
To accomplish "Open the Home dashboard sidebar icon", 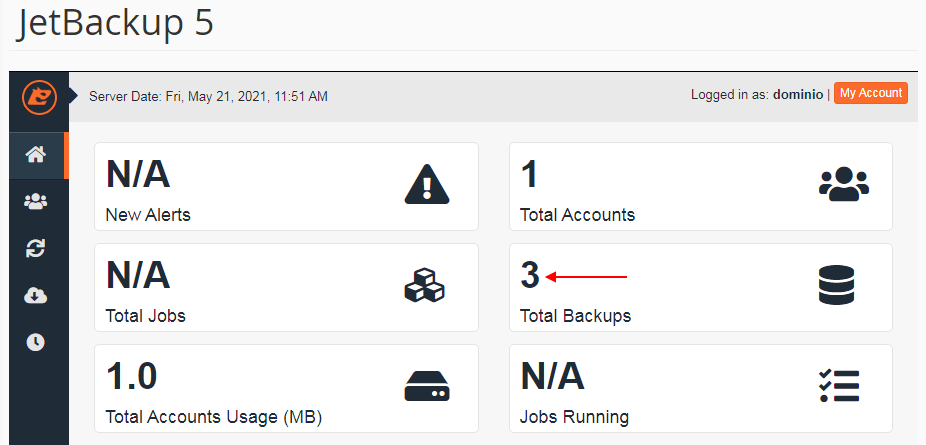I will click(35, 156).
